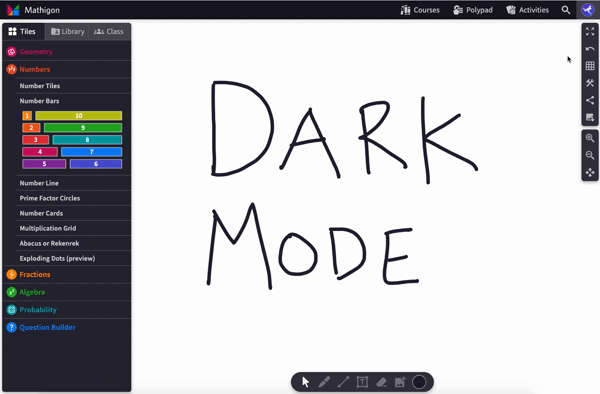Pick the straight Line tool
Viewport: 600px width, 394px height.
[343, 382]
